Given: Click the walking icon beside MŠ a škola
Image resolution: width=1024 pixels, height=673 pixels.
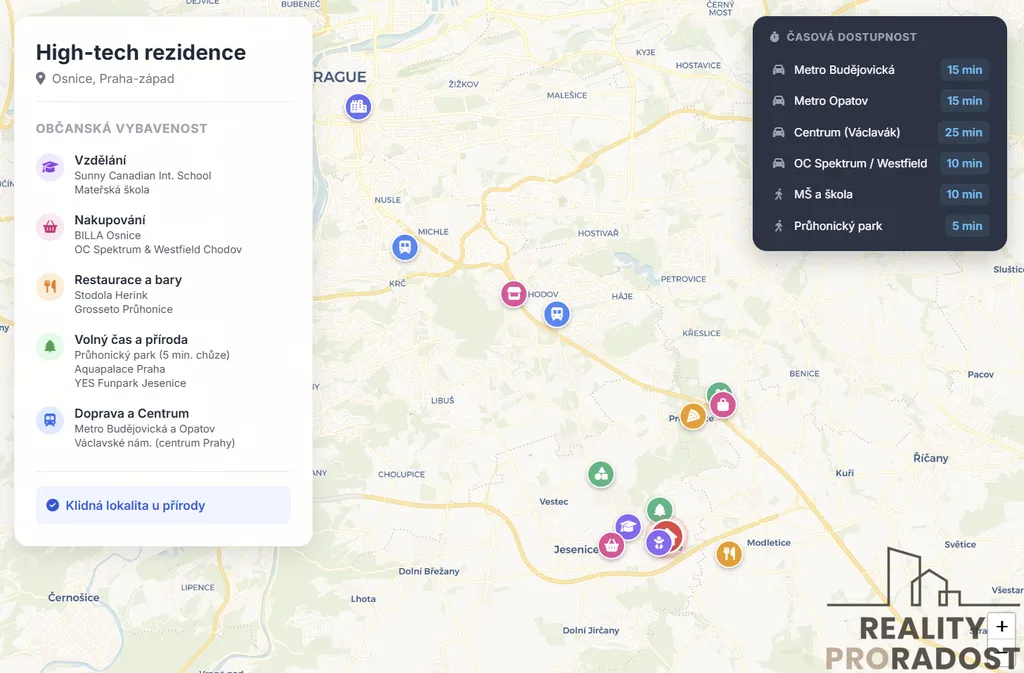Looking at the screenshot, I should (x=778, y=194).
